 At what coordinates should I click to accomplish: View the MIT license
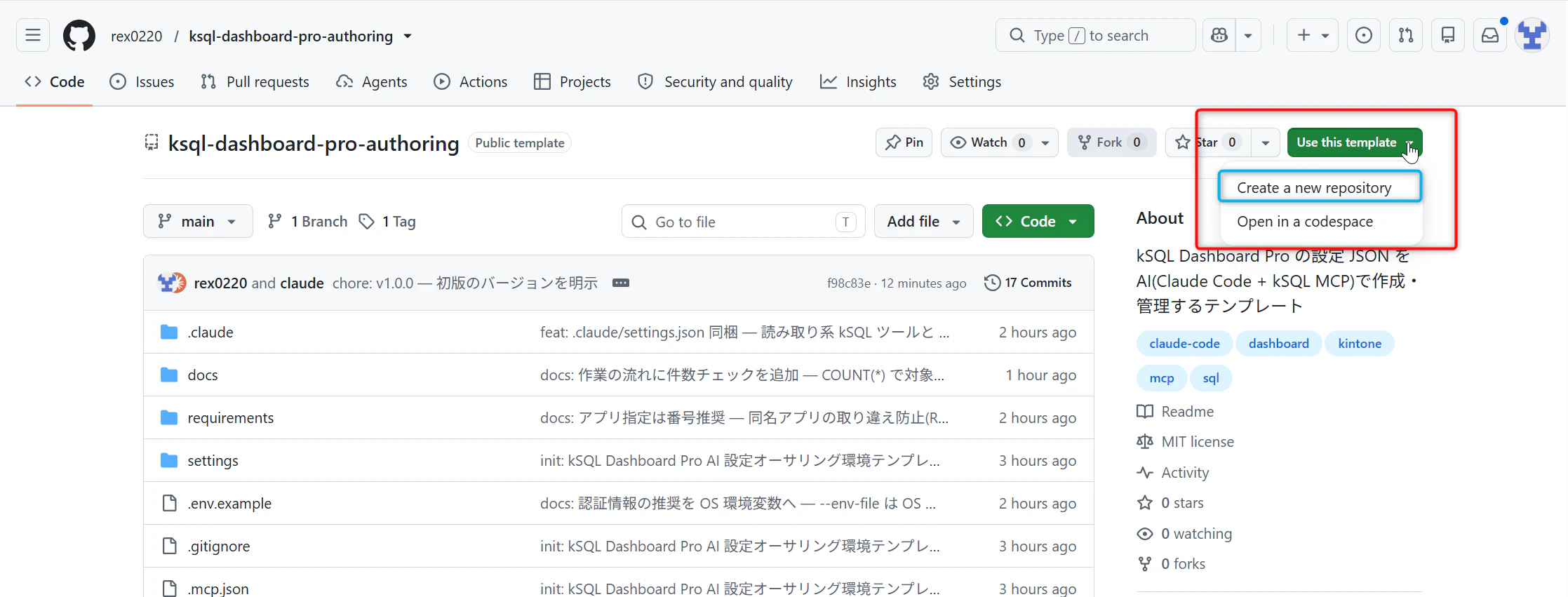tap(1185, 441)
